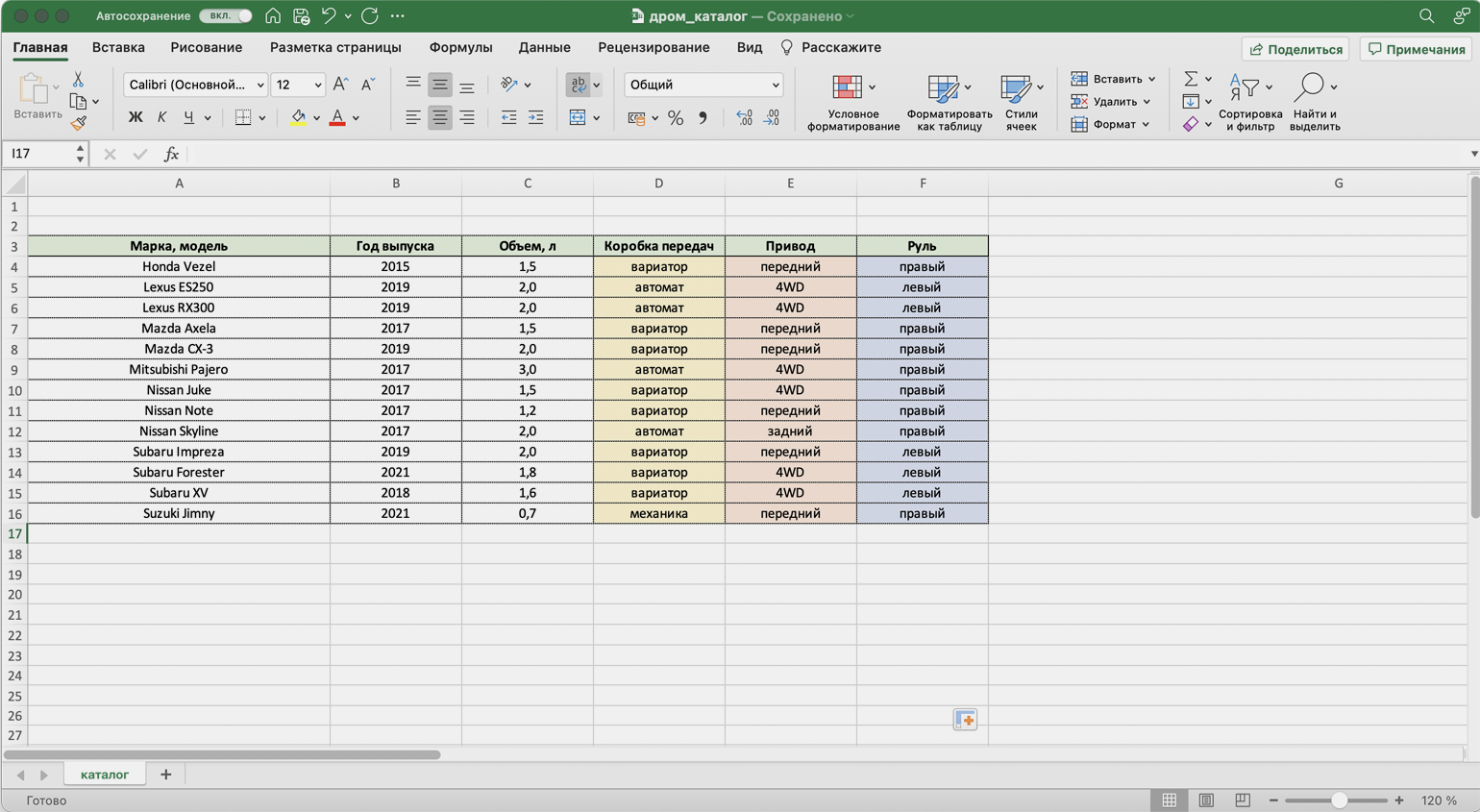Screen dimensions: 1480x812
Task: Align text right
Action: [466, 117]
